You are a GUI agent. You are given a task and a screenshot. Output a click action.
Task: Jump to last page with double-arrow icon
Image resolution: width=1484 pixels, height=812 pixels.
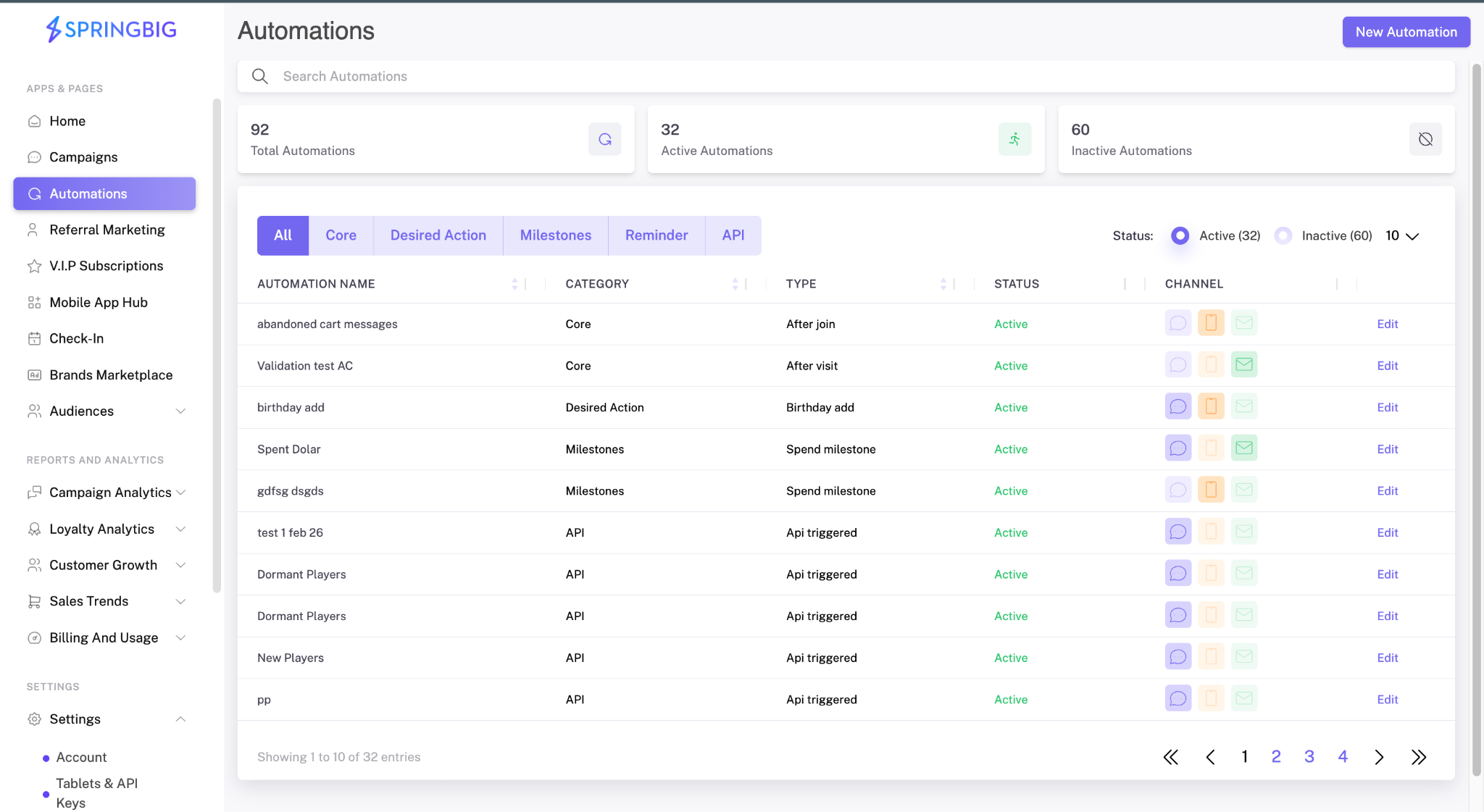coord(1419,757)
